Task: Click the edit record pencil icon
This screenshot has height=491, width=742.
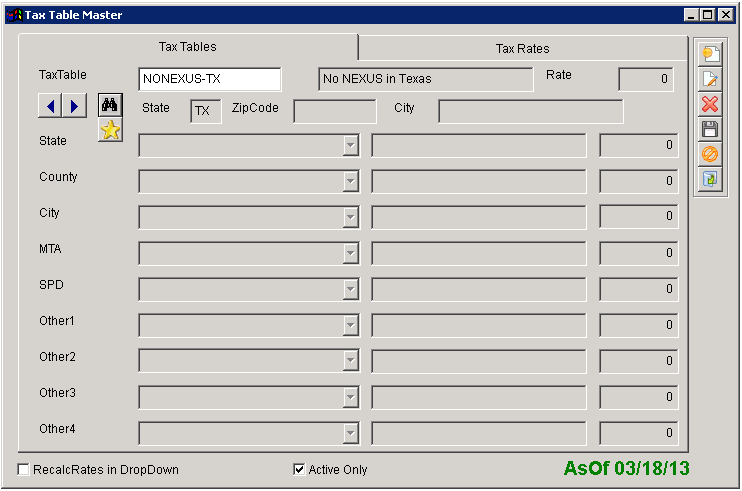Action: (710, 79)
